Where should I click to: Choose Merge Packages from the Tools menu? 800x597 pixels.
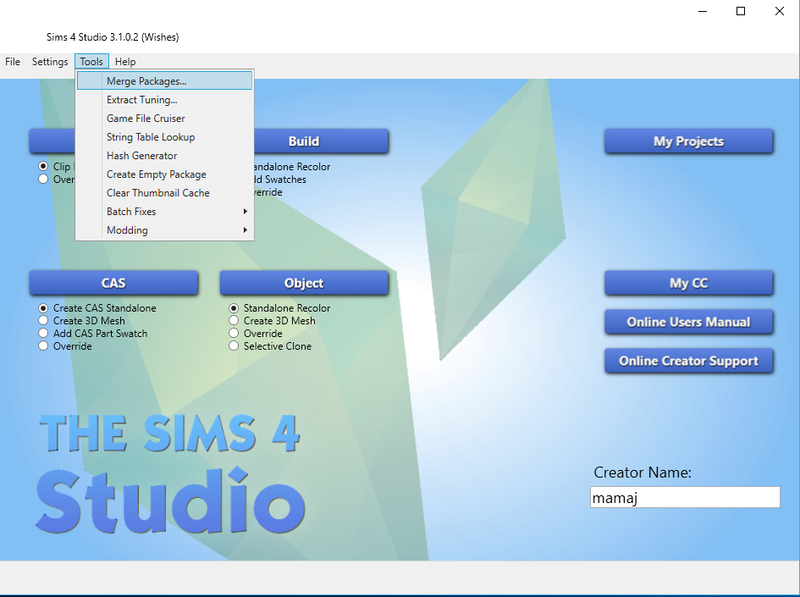pyautogui.click(x=164, y=81)
